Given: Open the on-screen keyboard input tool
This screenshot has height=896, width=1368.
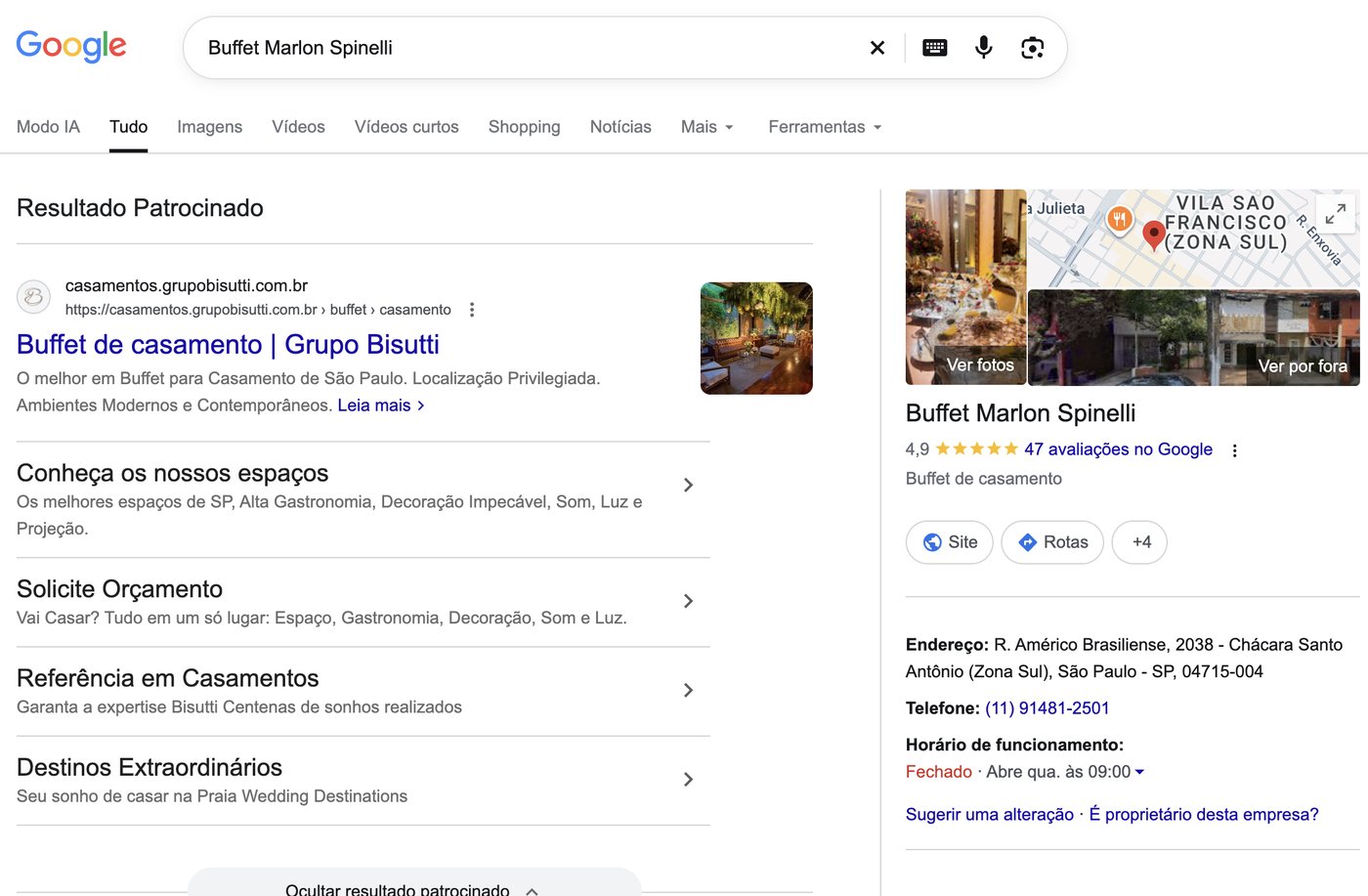Looking at the screenshot, I should [935, 48].
